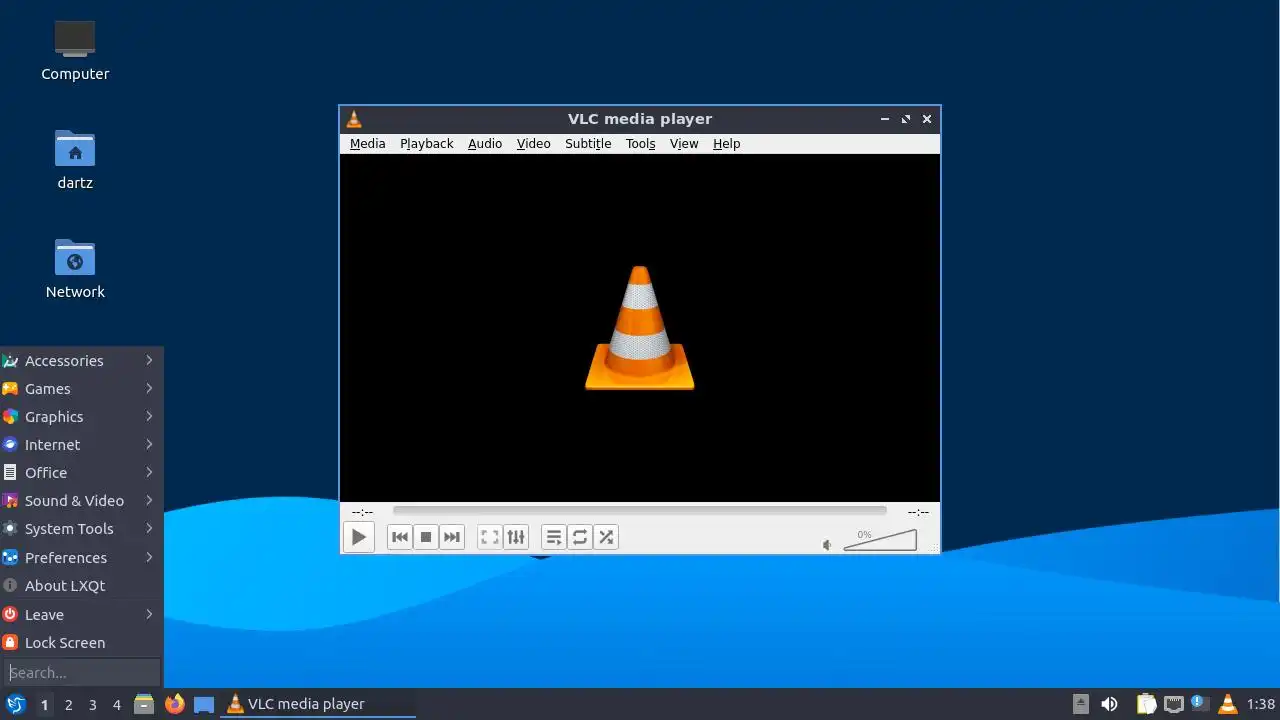Image resolution: width=1280 pixels, height=720 pixels.
Task: Click show desktop taskbar icon
Action: [204, 704]
